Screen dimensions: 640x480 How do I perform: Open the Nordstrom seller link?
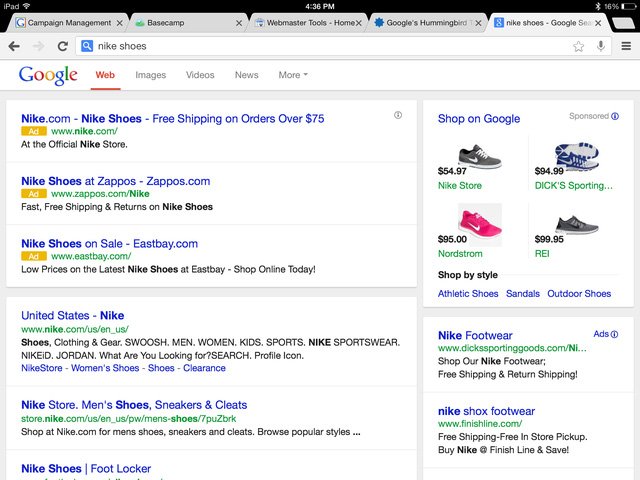(460, 254)
